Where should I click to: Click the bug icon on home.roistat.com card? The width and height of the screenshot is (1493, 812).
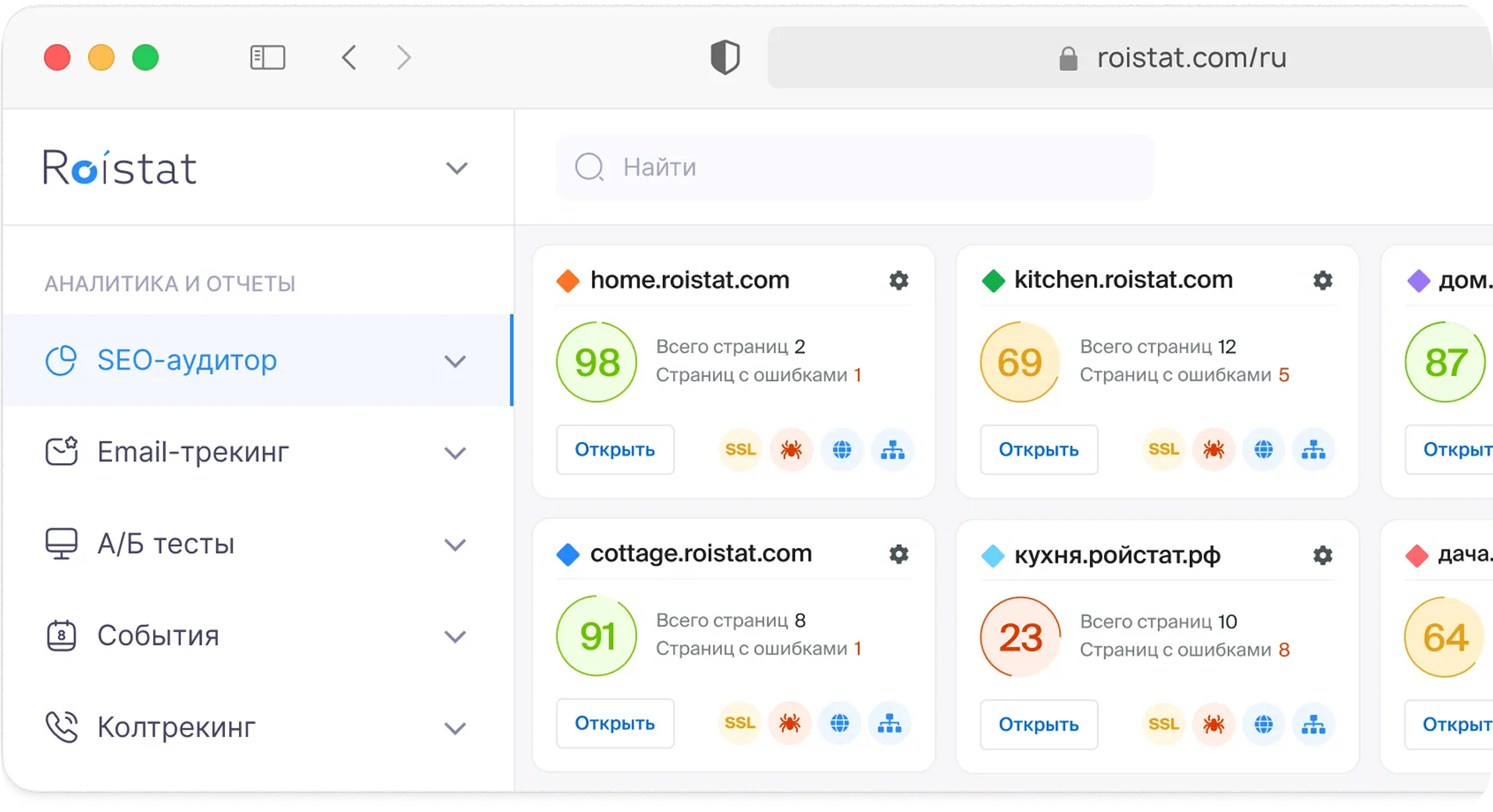click(x=791, y=450)
